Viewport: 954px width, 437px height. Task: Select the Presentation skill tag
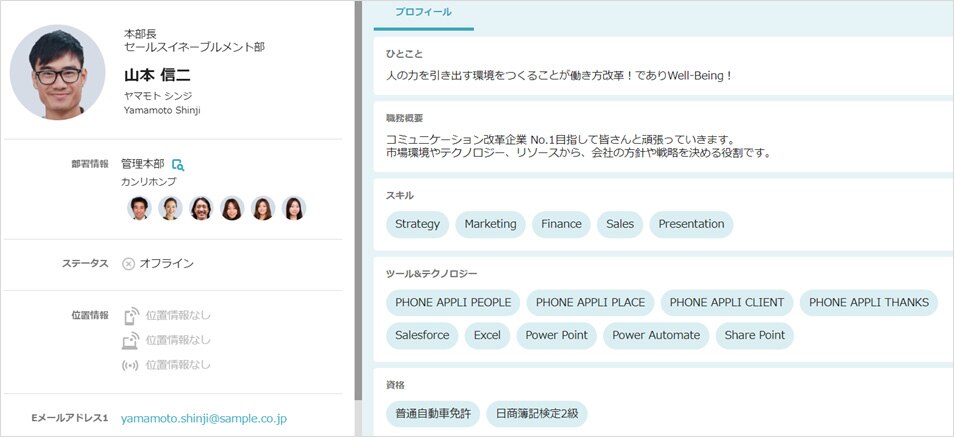click(x=691, y=224)
